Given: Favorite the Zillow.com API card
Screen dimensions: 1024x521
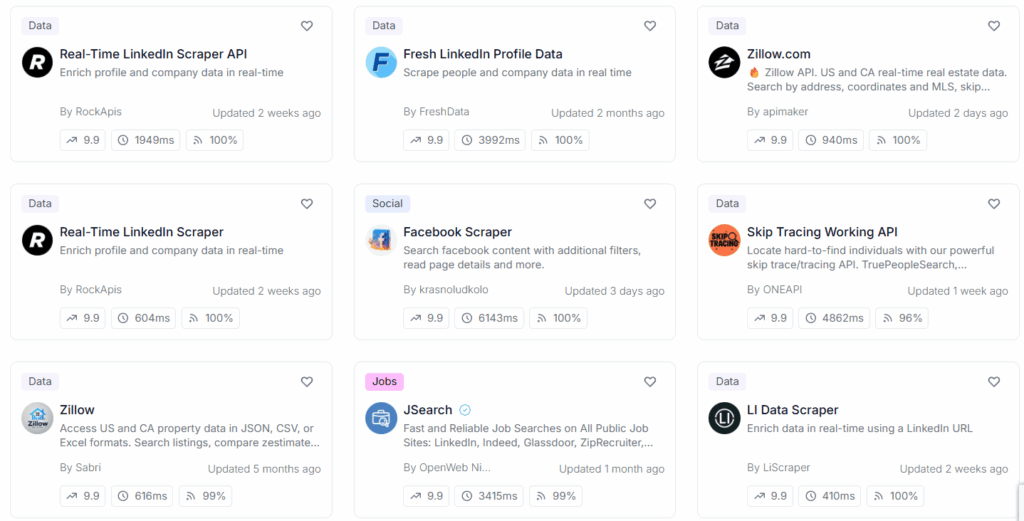Looking at the screenshot, I should point(994,26).
